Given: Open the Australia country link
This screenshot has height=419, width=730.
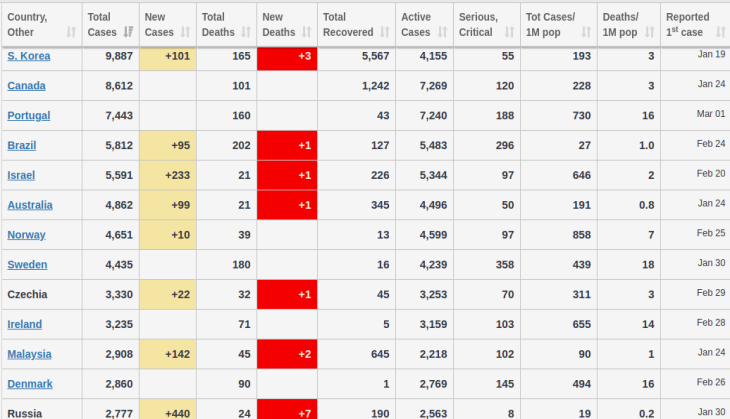Looking at the screenshot, I should [x=30, y=205].
